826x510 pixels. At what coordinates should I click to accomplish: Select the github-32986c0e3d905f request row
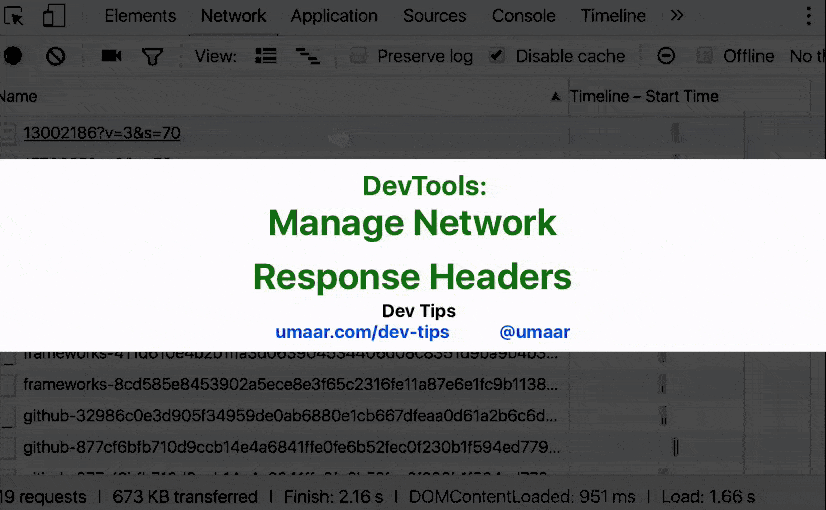(290, 416)
